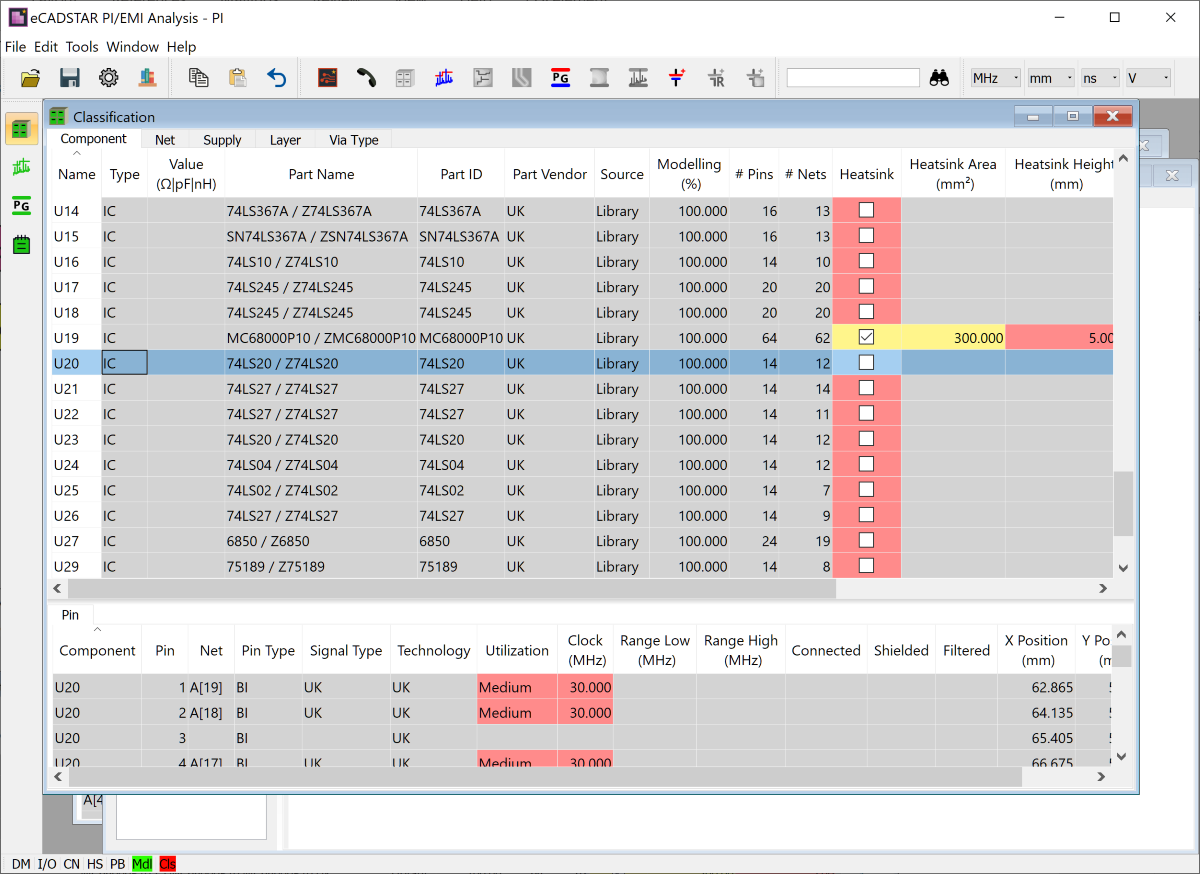Click the green notepad sidebar icon
The image size is (1200, 874).
[x=22, y=244]
